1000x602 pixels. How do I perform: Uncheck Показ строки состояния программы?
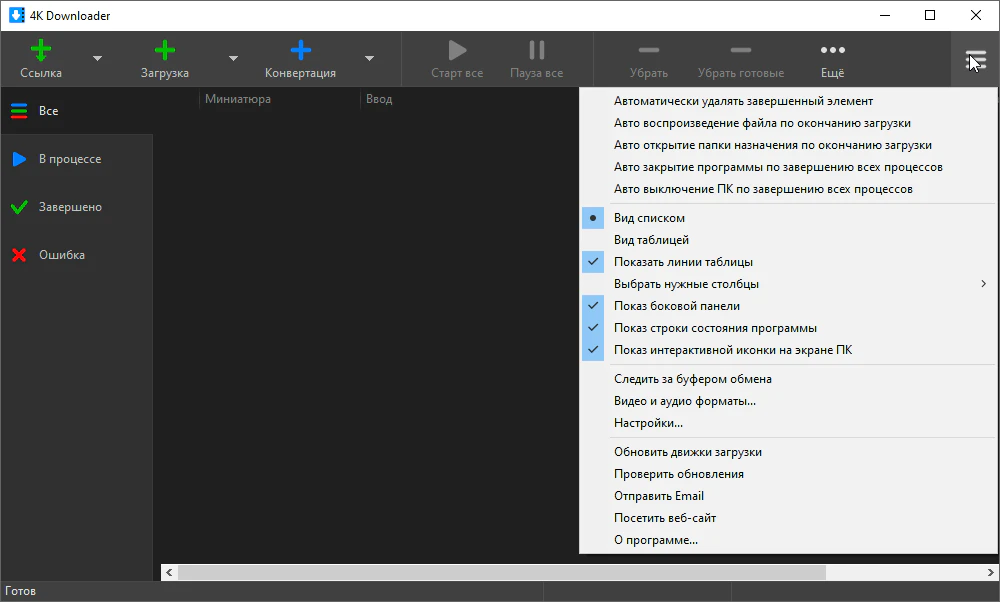[x=715, y=328]
